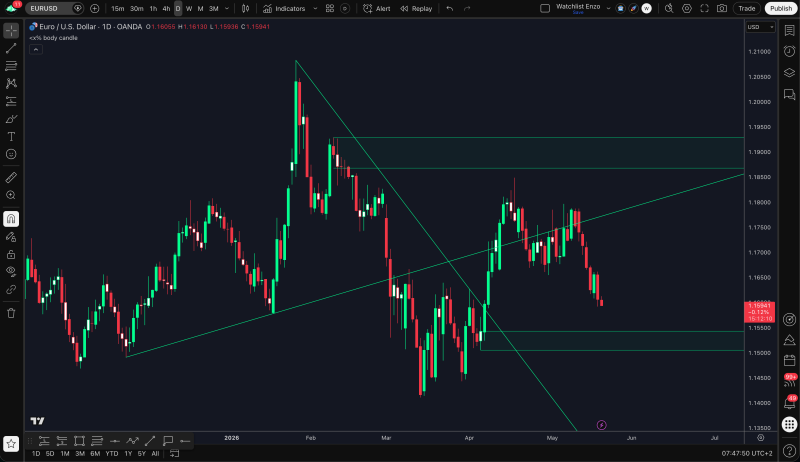Set date range to 1D
800x462 pixels.
[x=36, y=453]
